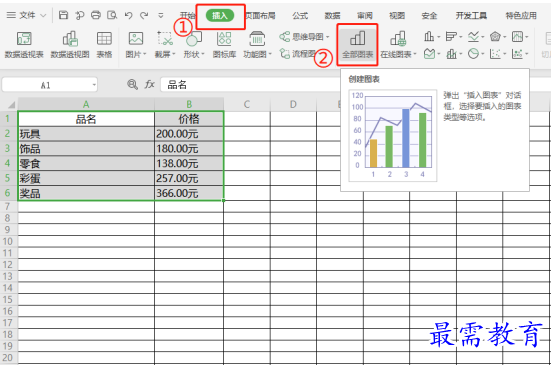Insert a bubble chart from ribbon
The width and height of the screenshot is (551, 366).
tap(517, 54)
